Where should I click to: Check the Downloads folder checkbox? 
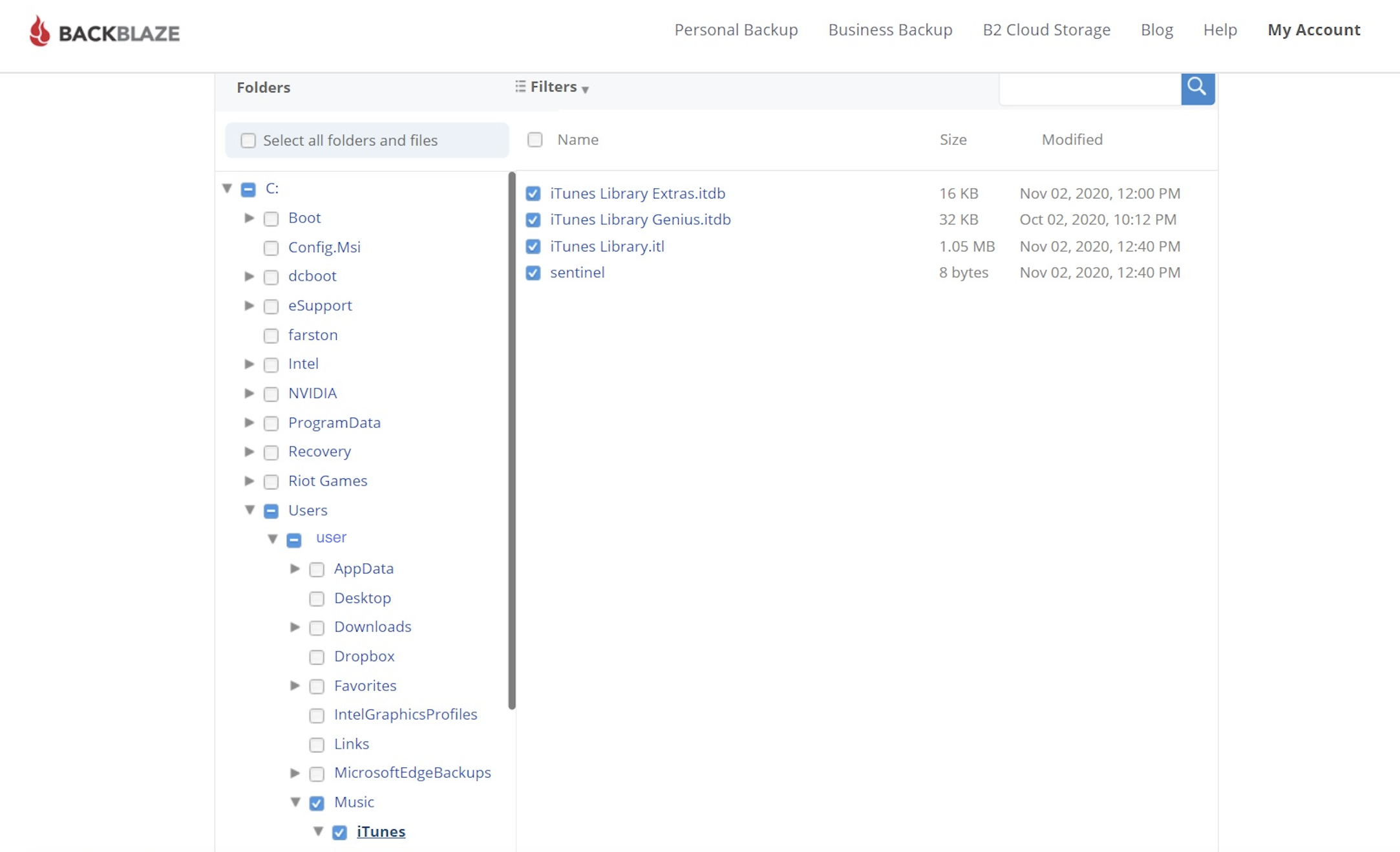317,628
